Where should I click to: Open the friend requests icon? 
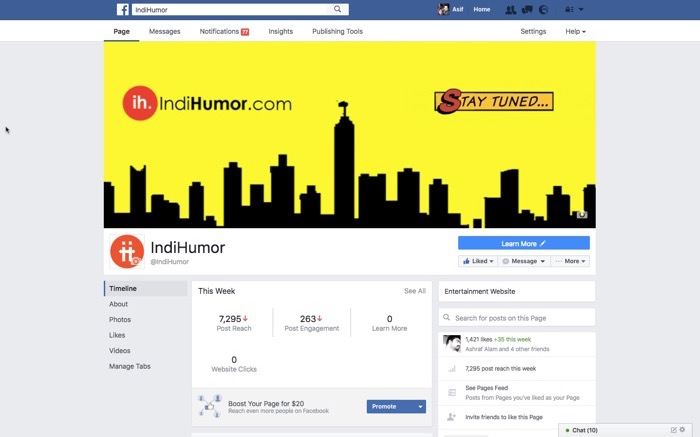(x=510, y=9)
